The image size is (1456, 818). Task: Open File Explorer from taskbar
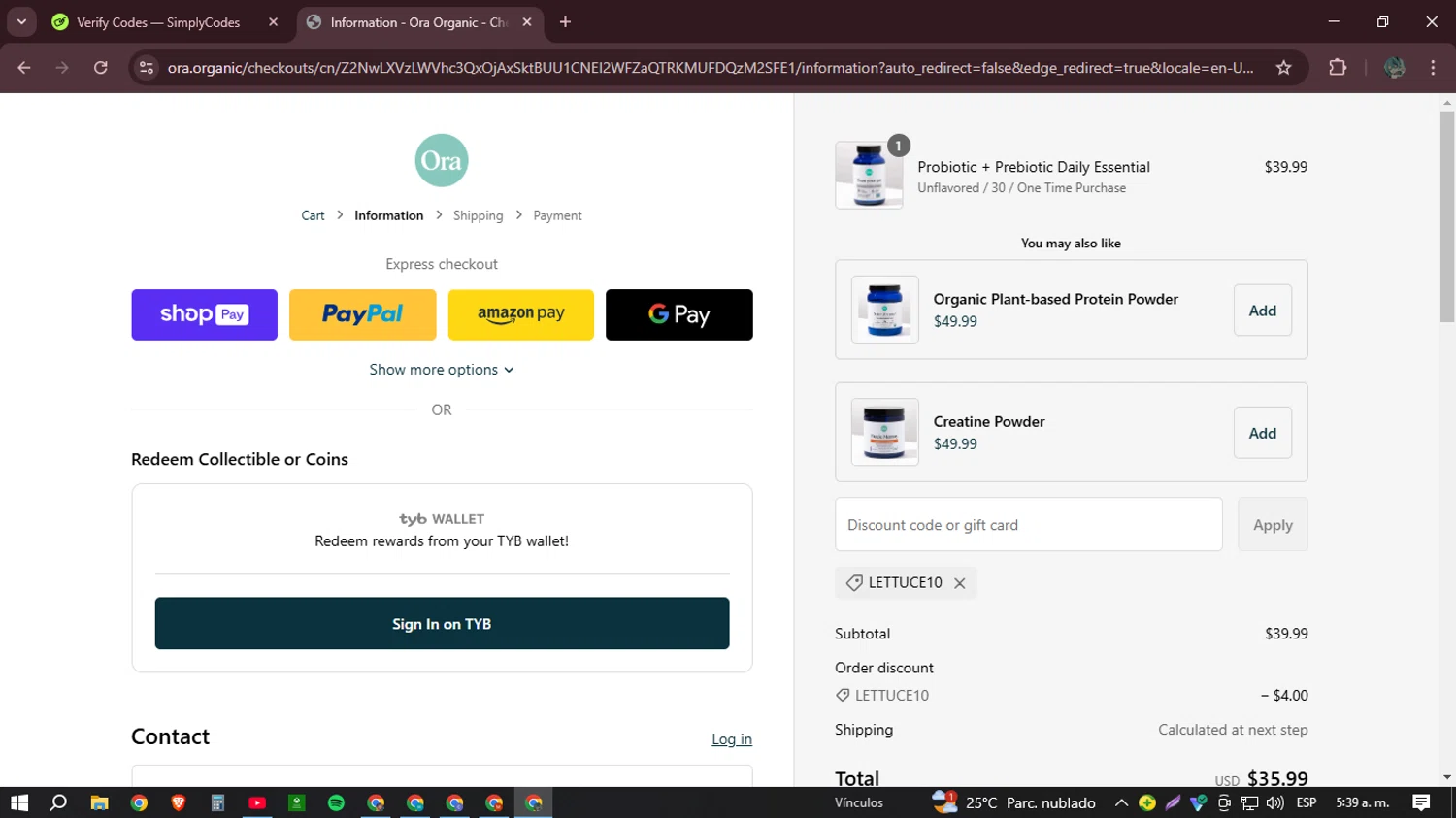point(99,802)
